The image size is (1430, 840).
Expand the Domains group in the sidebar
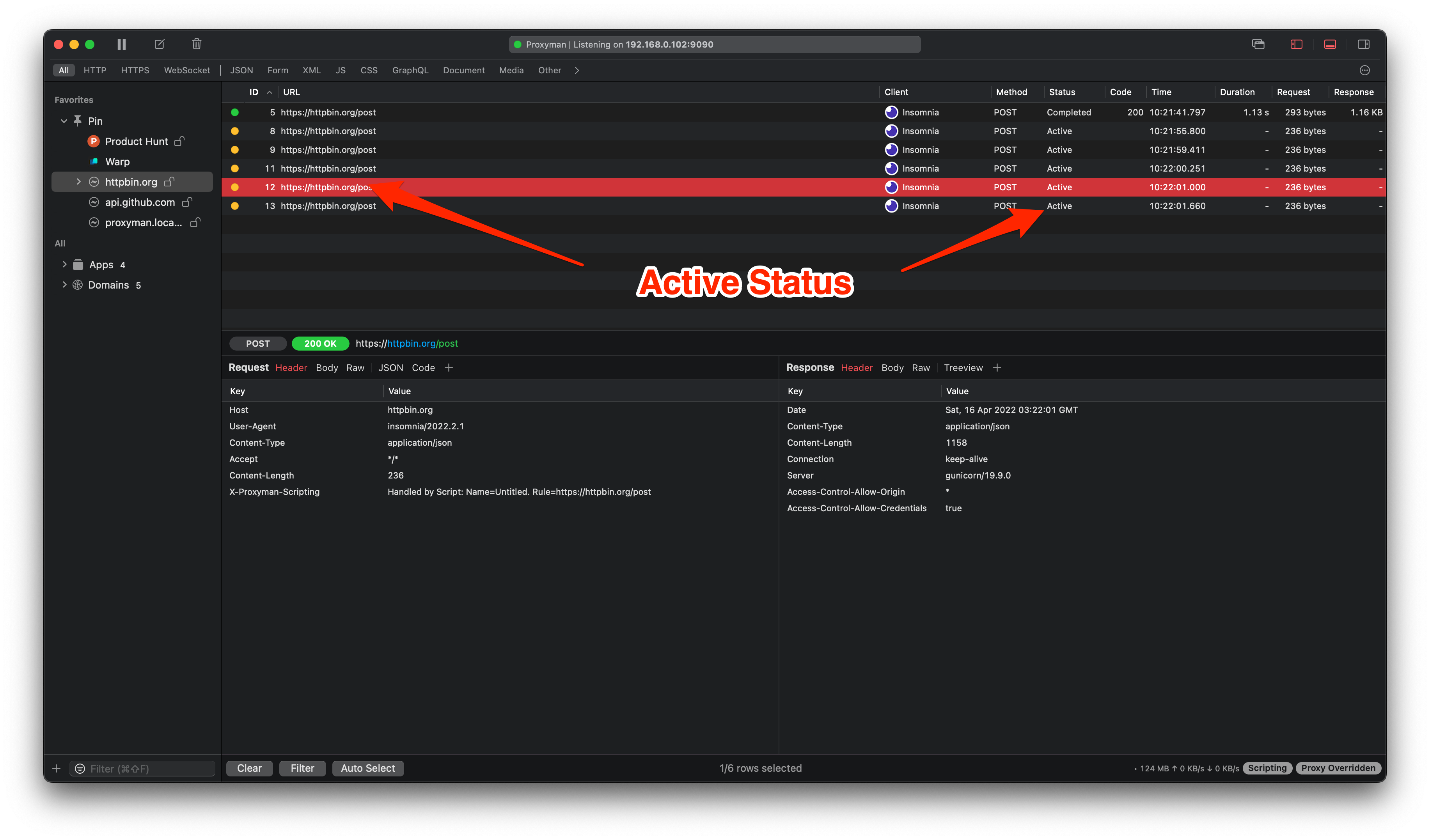coord(64,284)
